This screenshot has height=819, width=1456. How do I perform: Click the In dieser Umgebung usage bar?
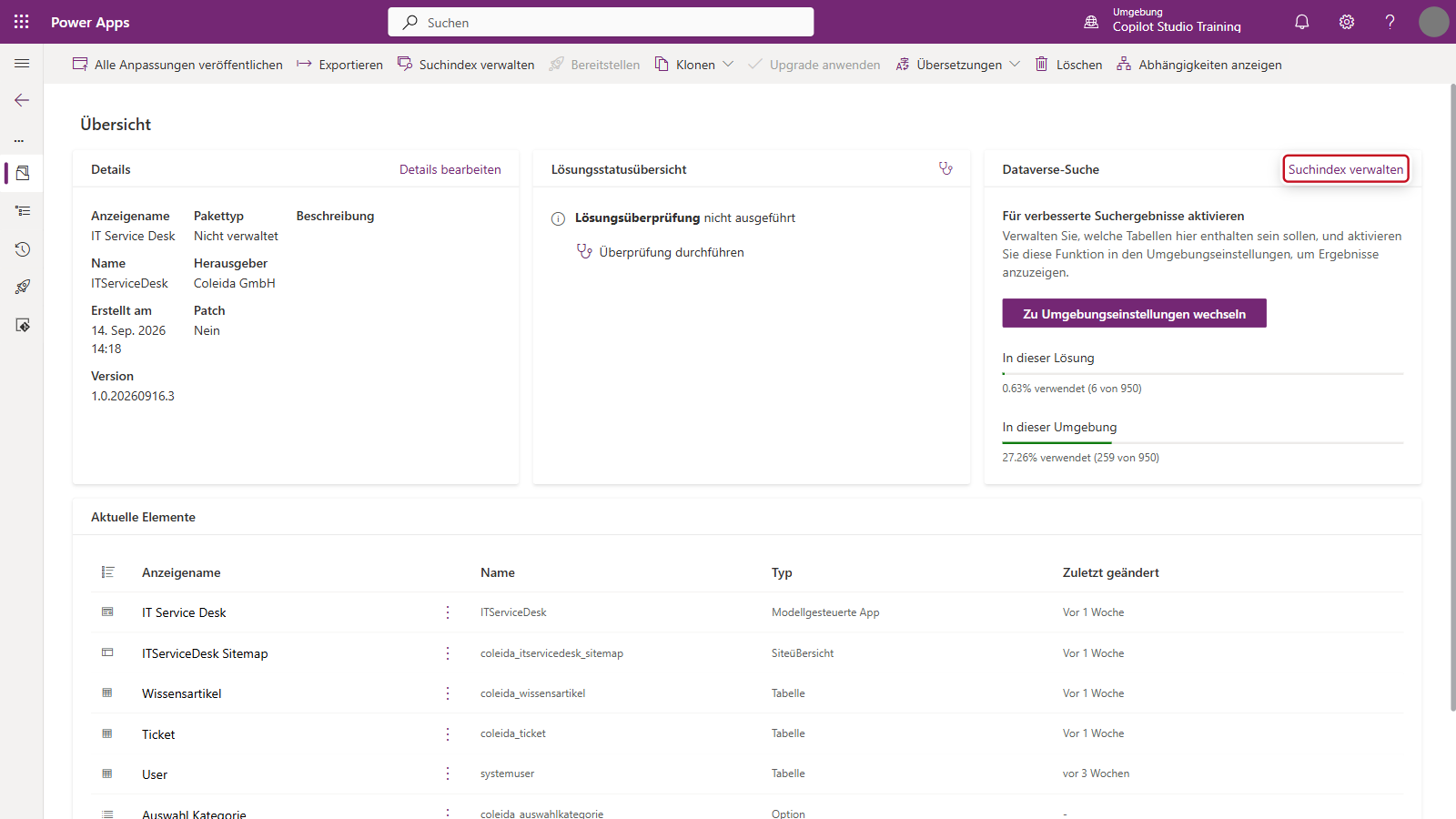pos(1203,443)
